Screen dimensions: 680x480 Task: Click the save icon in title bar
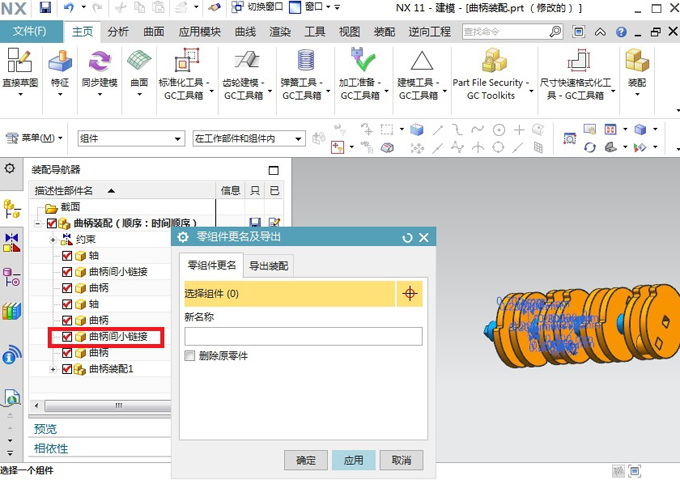(44, 8)
